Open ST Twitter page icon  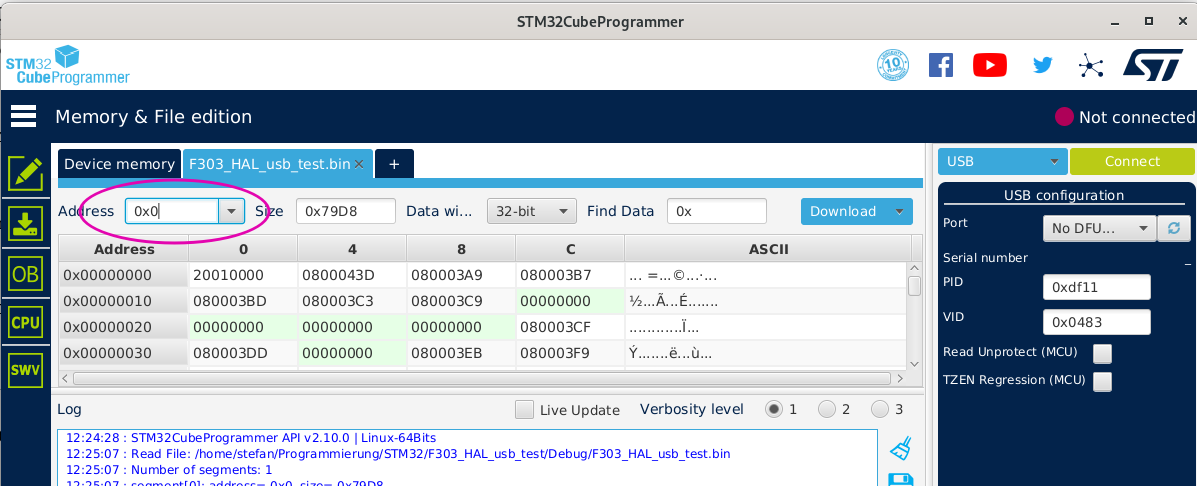pos(1042,65)
